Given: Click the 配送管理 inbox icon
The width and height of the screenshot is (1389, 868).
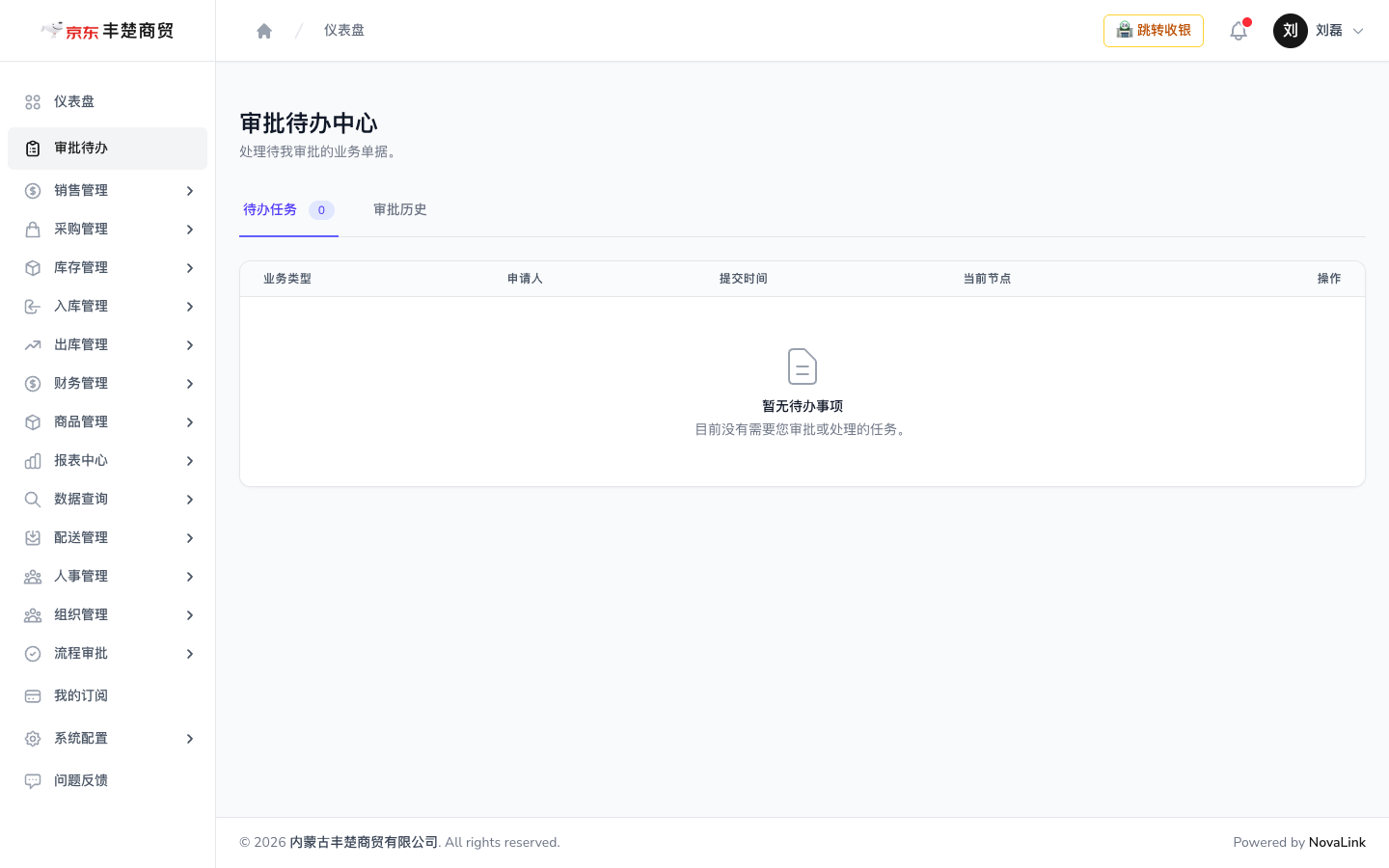Looking at the screenshot, I should click(x=33, y=538).
